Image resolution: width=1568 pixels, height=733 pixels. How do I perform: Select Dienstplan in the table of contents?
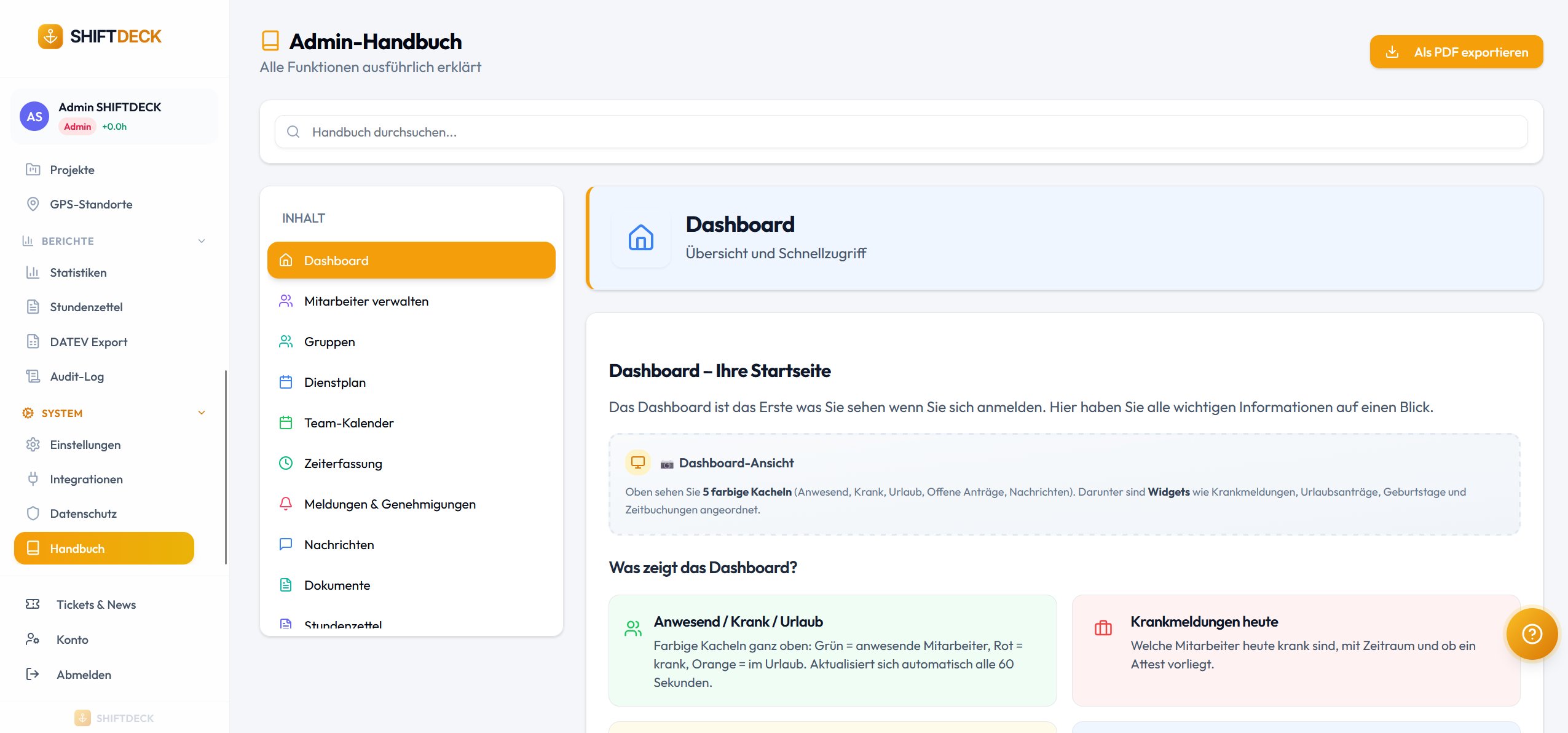point(335,382)
